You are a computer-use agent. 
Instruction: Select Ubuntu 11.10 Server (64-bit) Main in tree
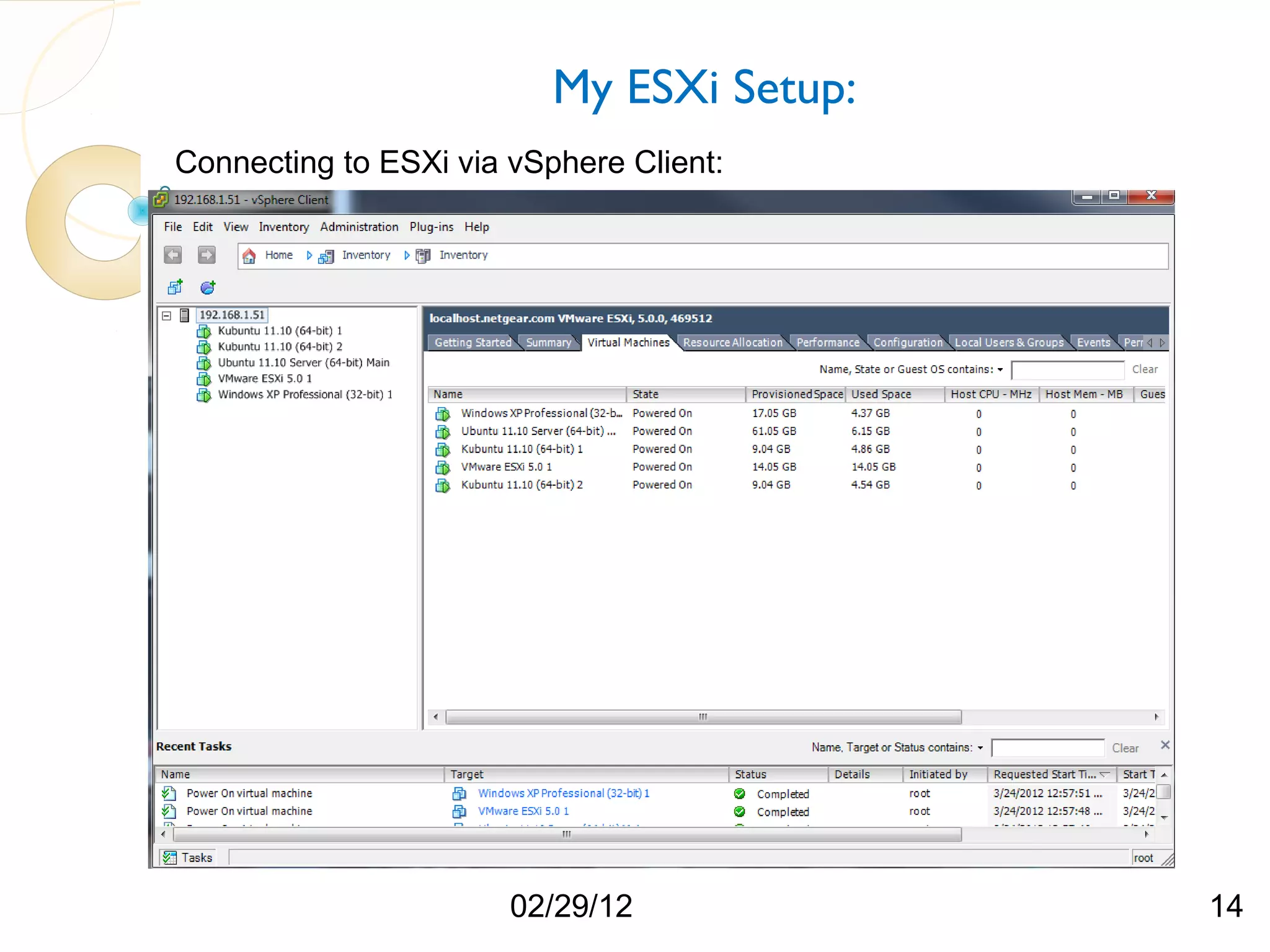[303, 363]
